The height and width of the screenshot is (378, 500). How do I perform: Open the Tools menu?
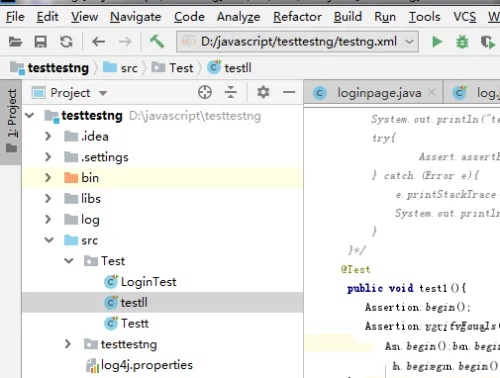pyautogui.click(x=425, y=17)
